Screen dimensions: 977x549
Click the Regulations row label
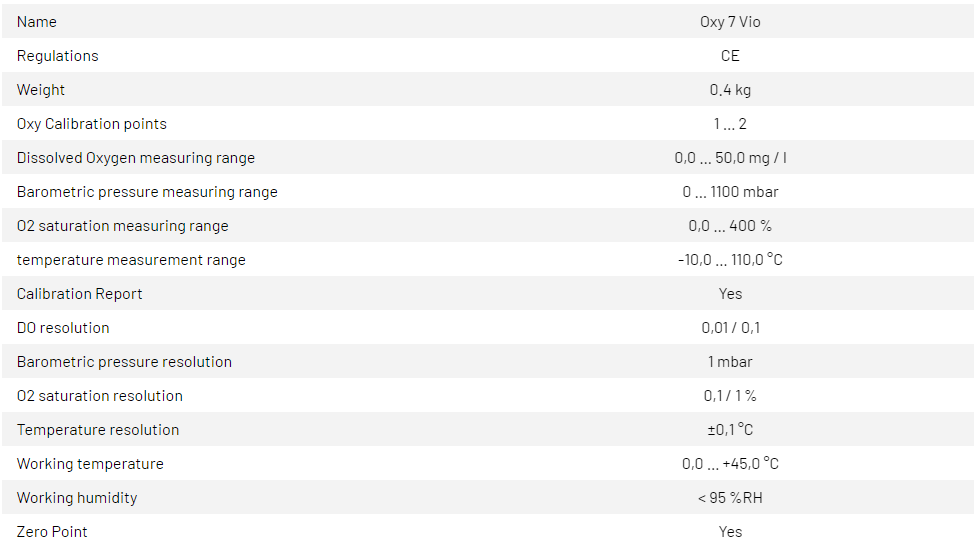[58, 56]
